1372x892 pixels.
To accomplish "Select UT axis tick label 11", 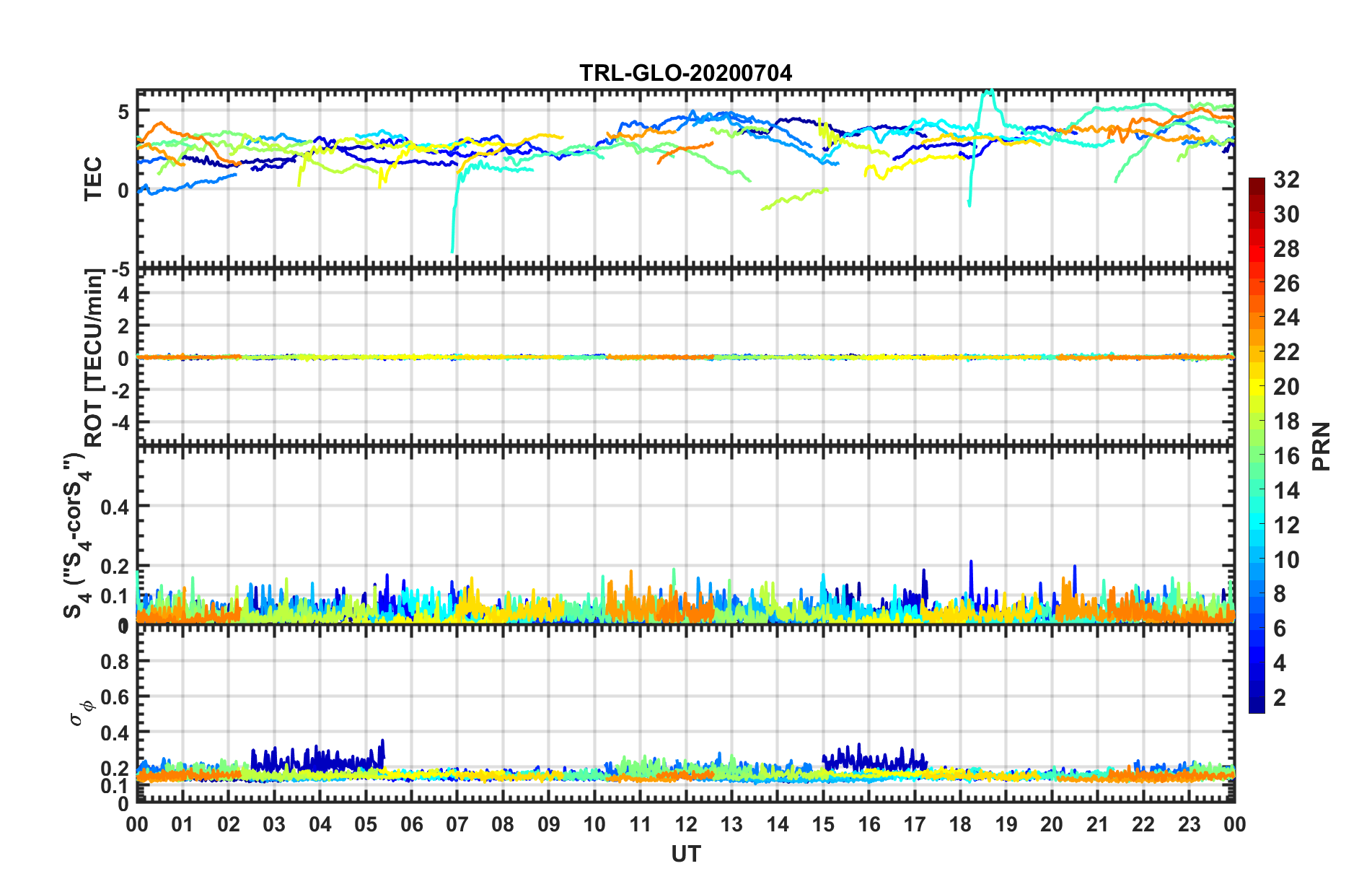I will tap(641, 824).
